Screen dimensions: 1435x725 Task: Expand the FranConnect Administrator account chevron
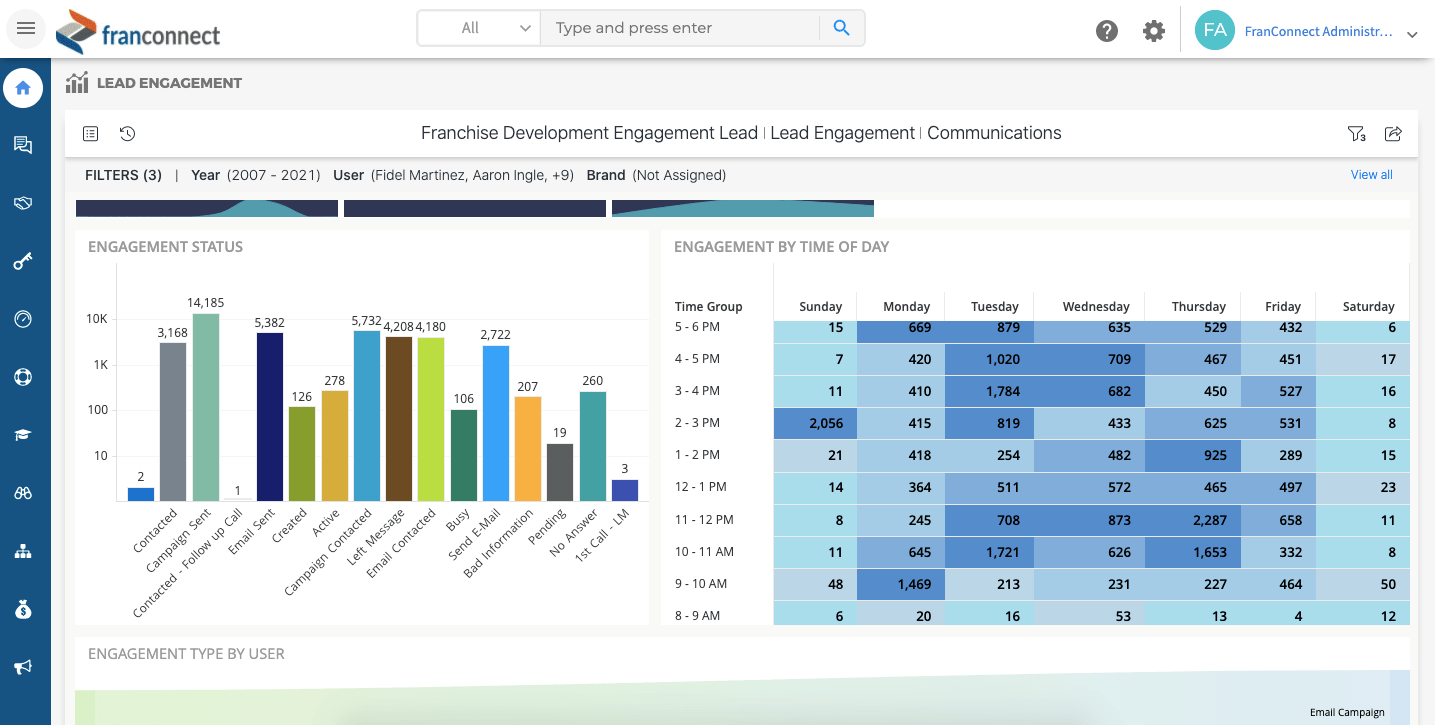1412,33
